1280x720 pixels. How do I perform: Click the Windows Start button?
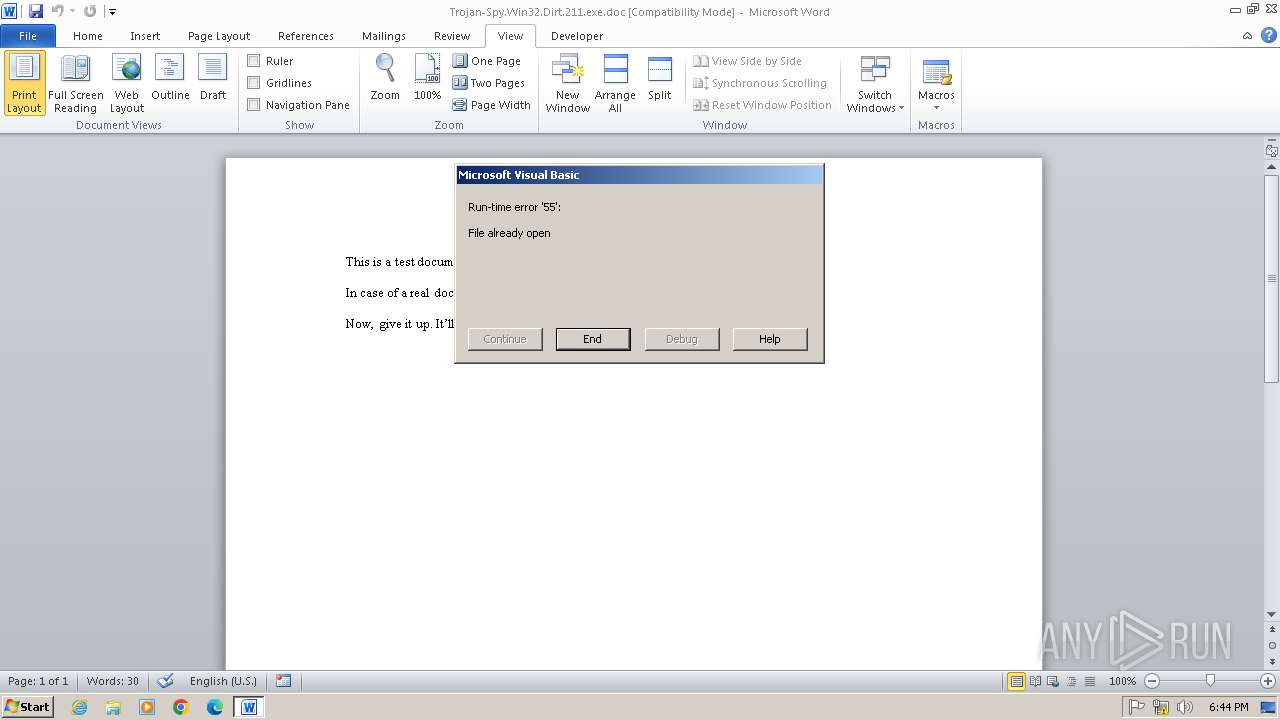[28, 706]
